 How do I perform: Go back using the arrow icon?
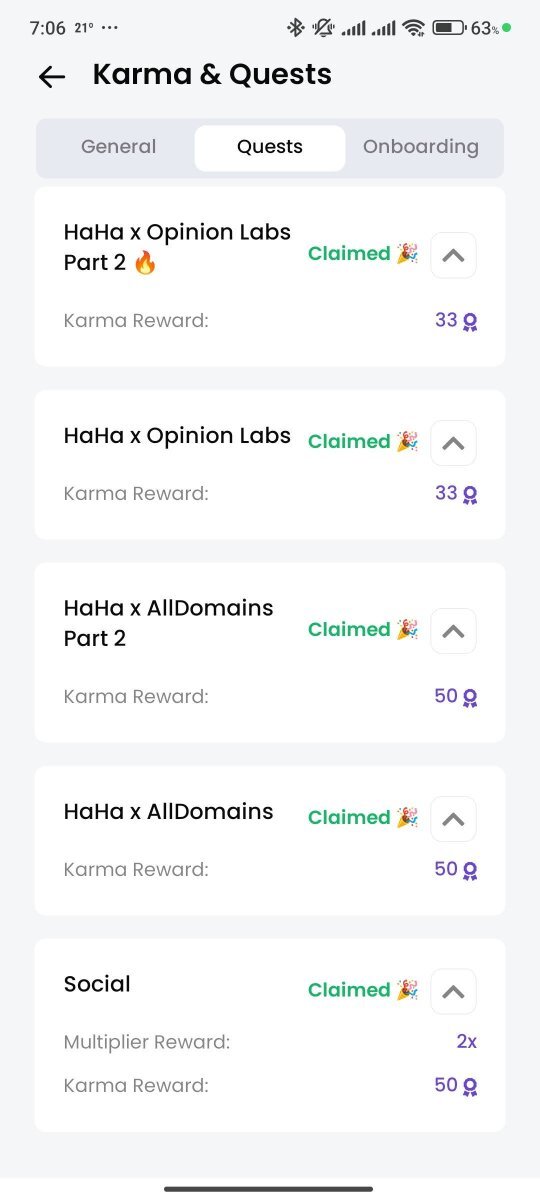pos(52,77)
